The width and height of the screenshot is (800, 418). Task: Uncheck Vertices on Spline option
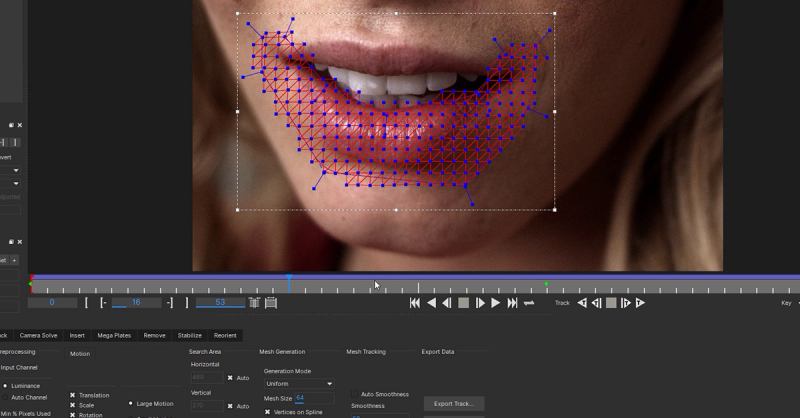click(268, 412)
